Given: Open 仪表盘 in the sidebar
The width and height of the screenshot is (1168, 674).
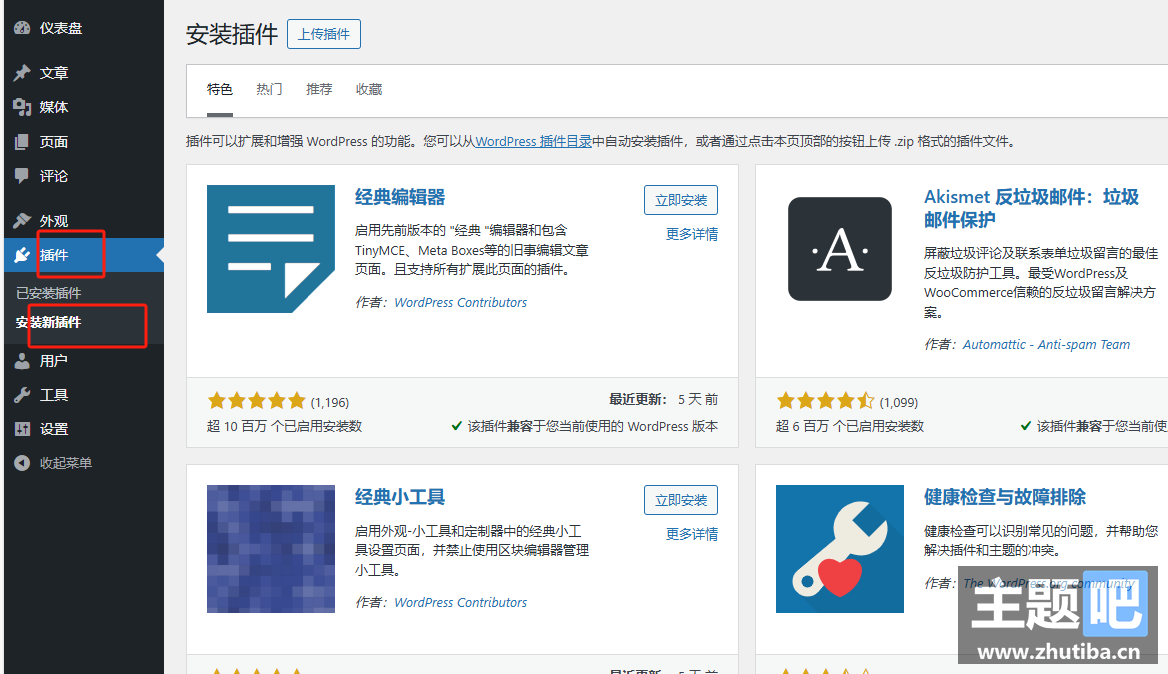Looking at the screenshot, I should [60, 28].
